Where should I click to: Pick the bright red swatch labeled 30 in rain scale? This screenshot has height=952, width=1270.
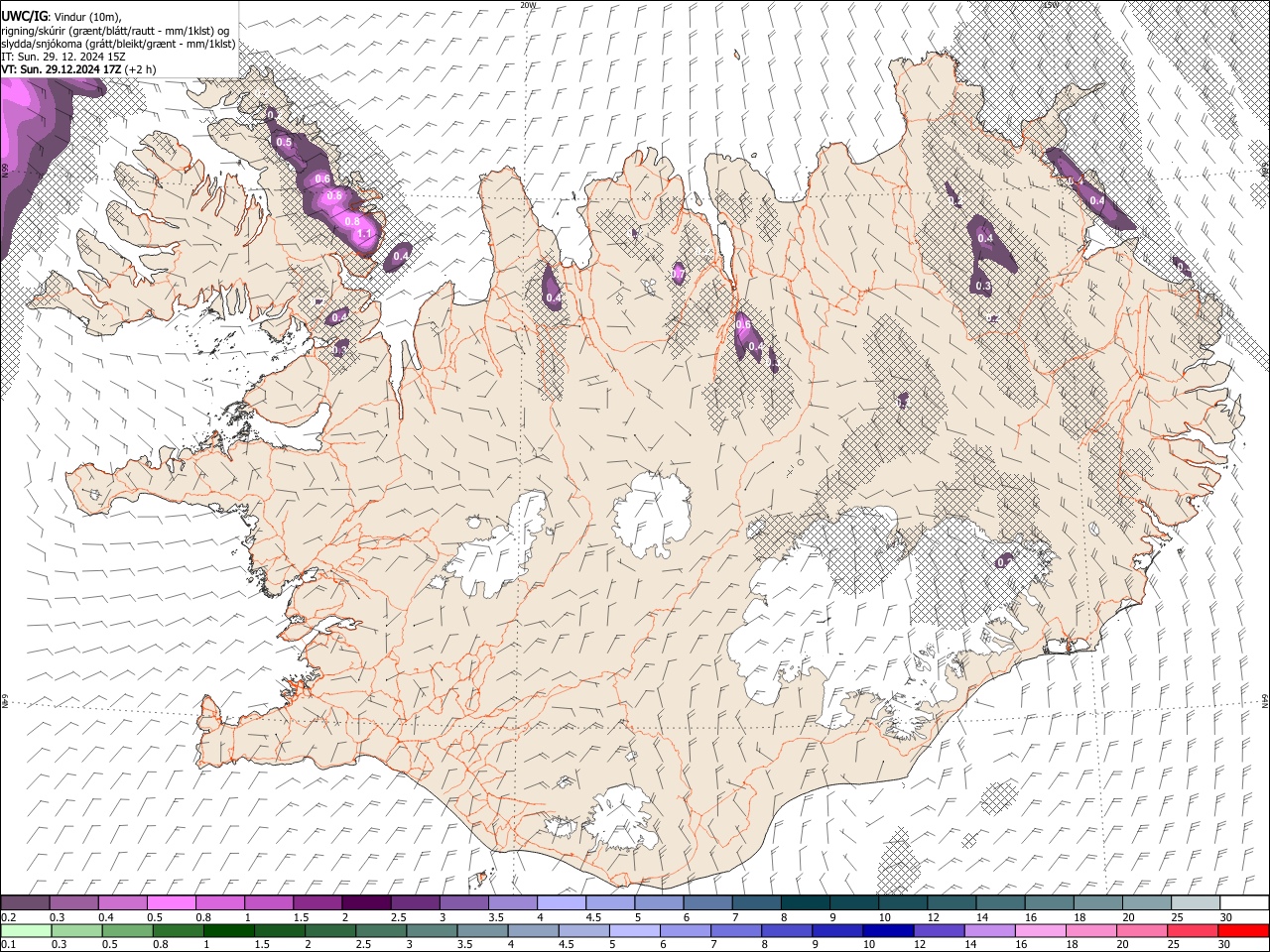click(1243, 930)
